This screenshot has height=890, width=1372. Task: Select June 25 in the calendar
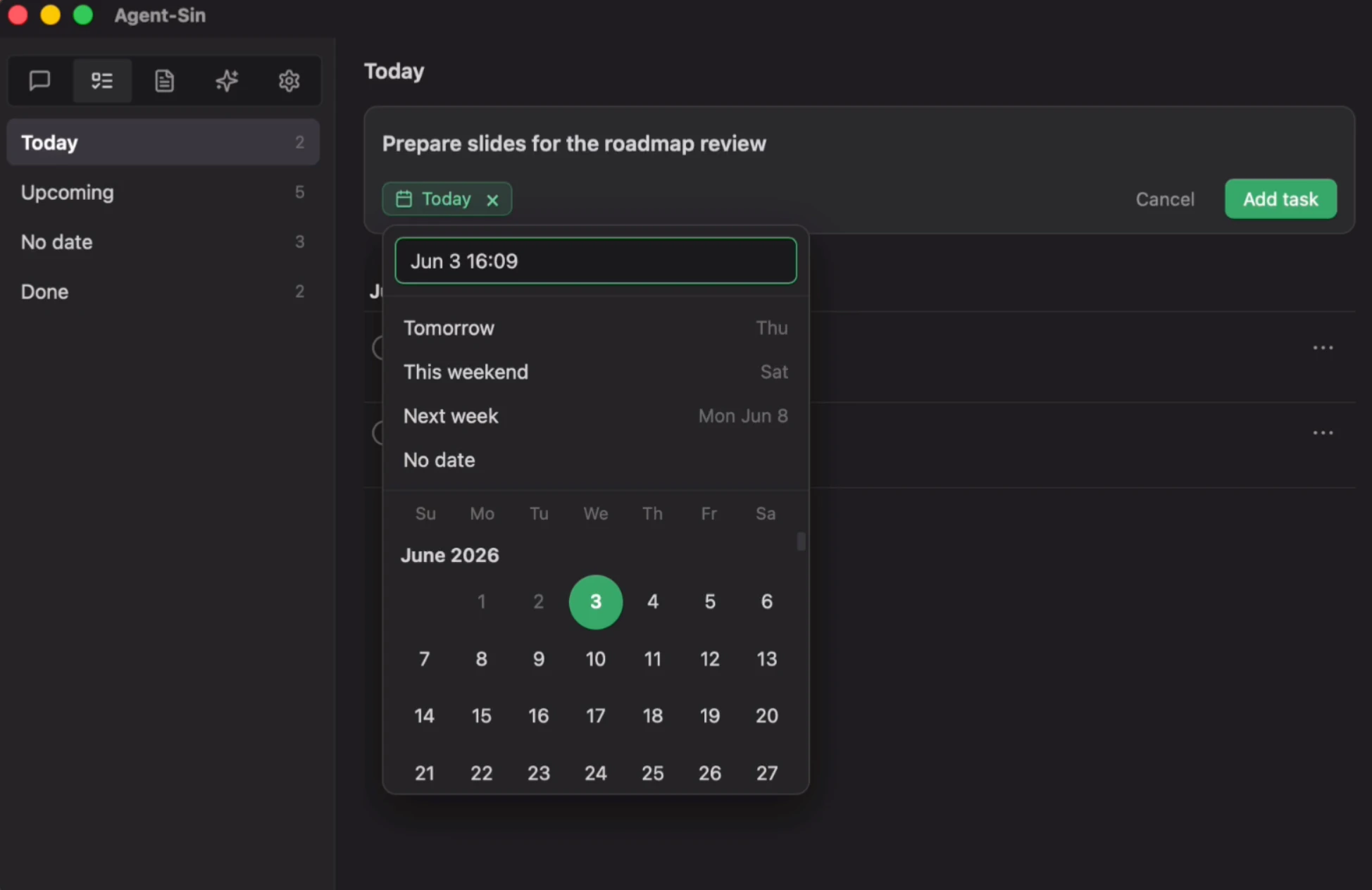(653, 773)
